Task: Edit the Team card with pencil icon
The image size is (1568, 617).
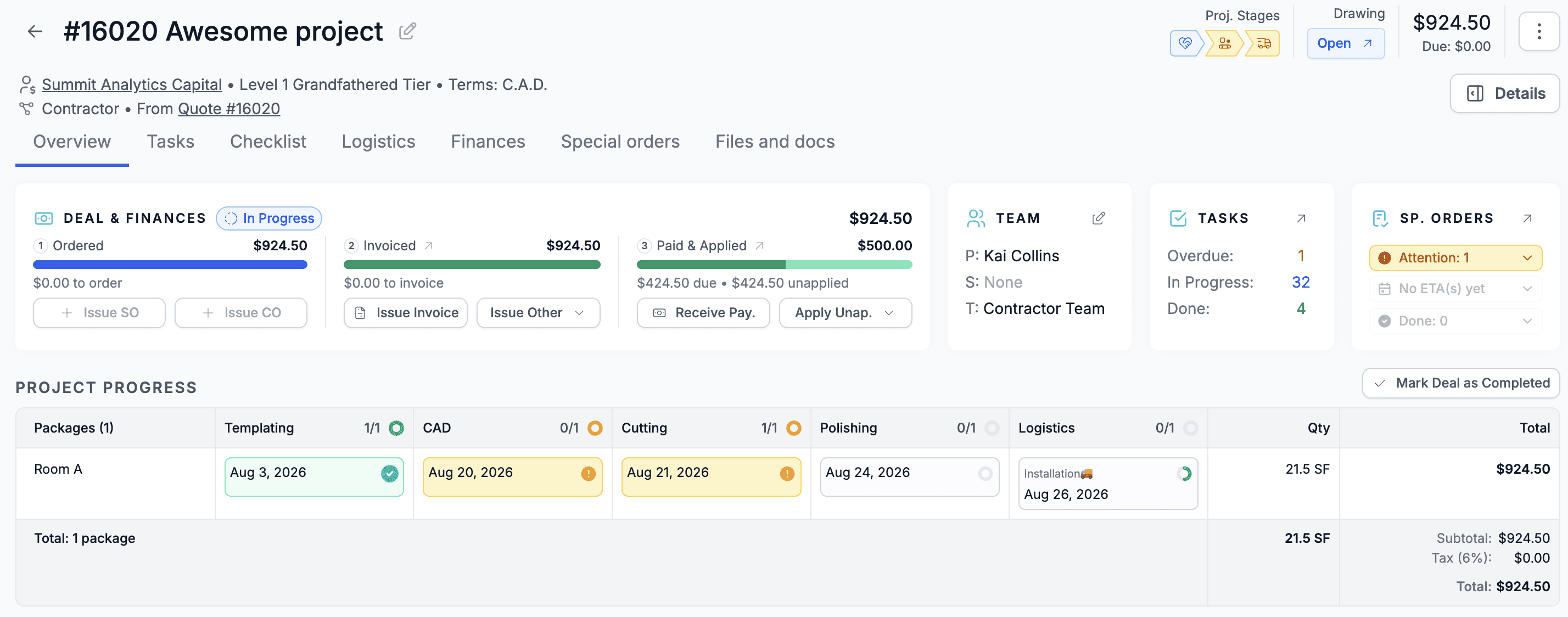Action: pos(1098,218)
